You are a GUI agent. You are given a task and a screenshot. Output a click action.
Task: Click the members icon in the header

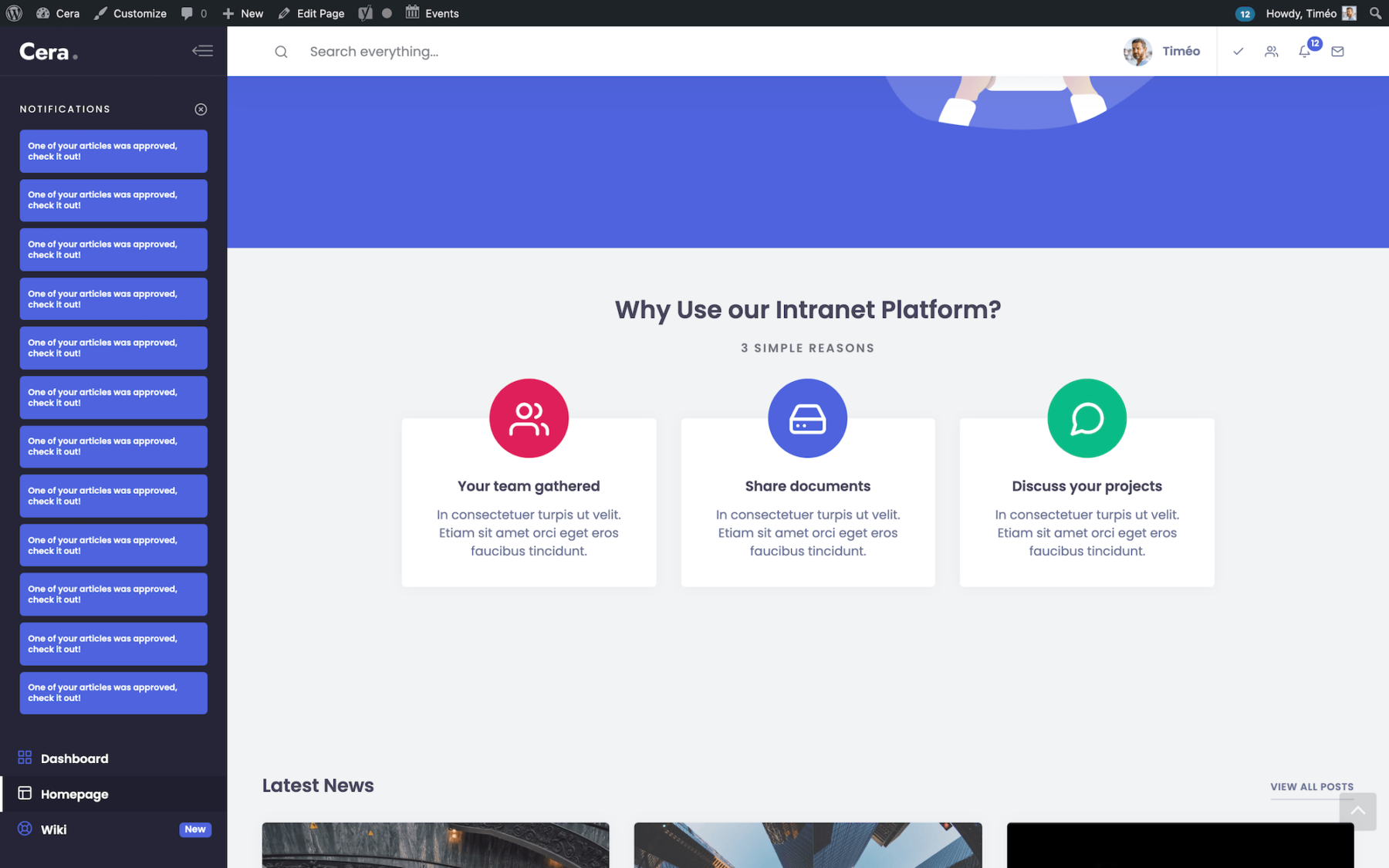click(x=1271, y=51)
